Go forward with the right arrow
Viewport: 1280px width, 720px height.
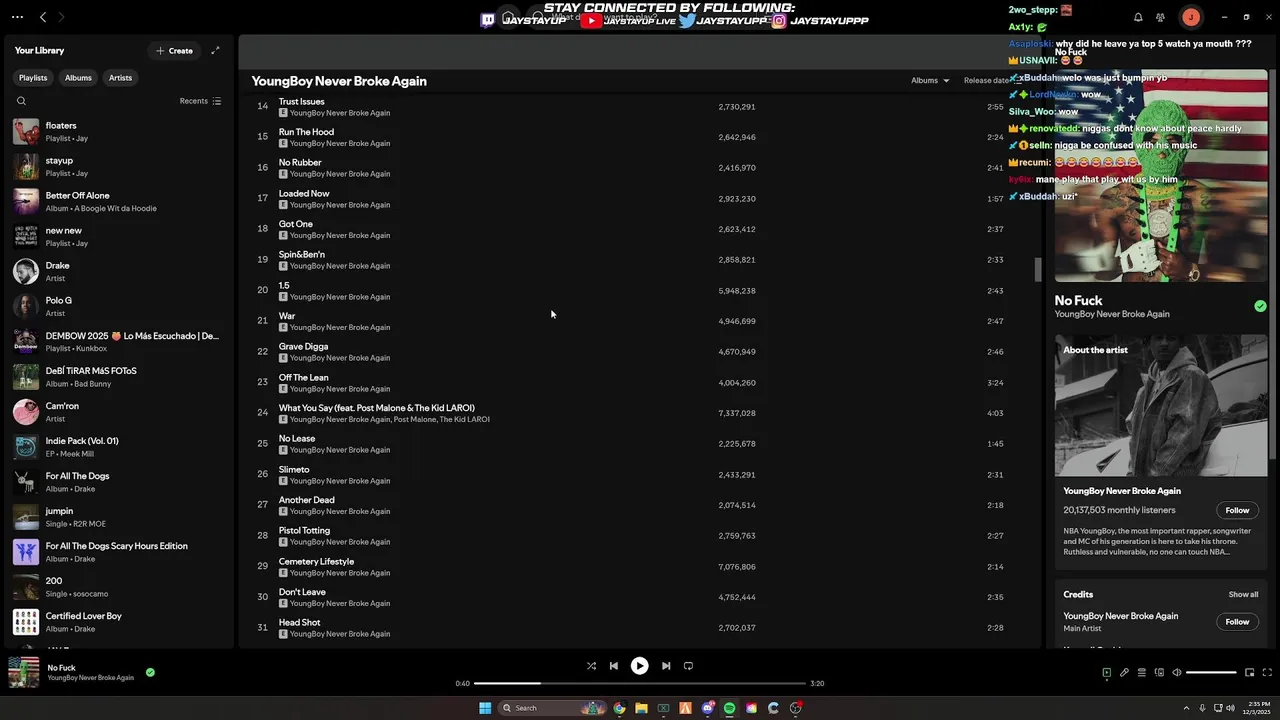61,17
